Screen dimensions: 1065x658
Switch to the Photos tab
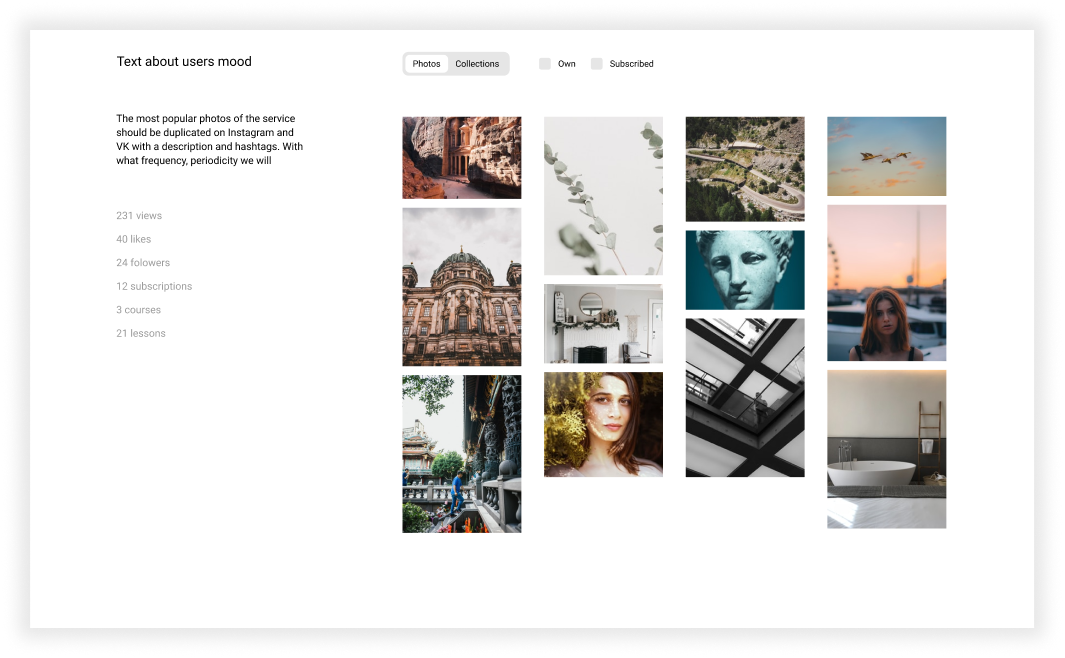(x=426, y=64)
